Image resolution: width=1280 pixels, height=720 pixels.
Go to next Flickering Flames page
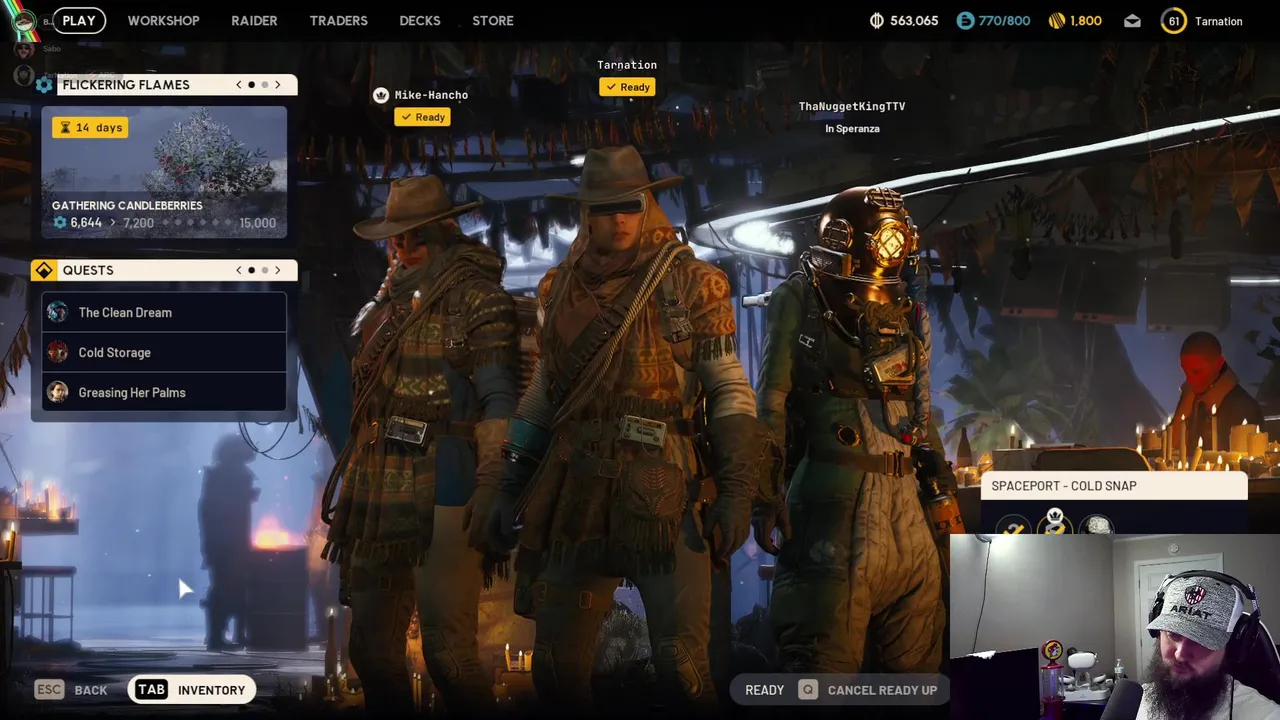coord(278,85)
